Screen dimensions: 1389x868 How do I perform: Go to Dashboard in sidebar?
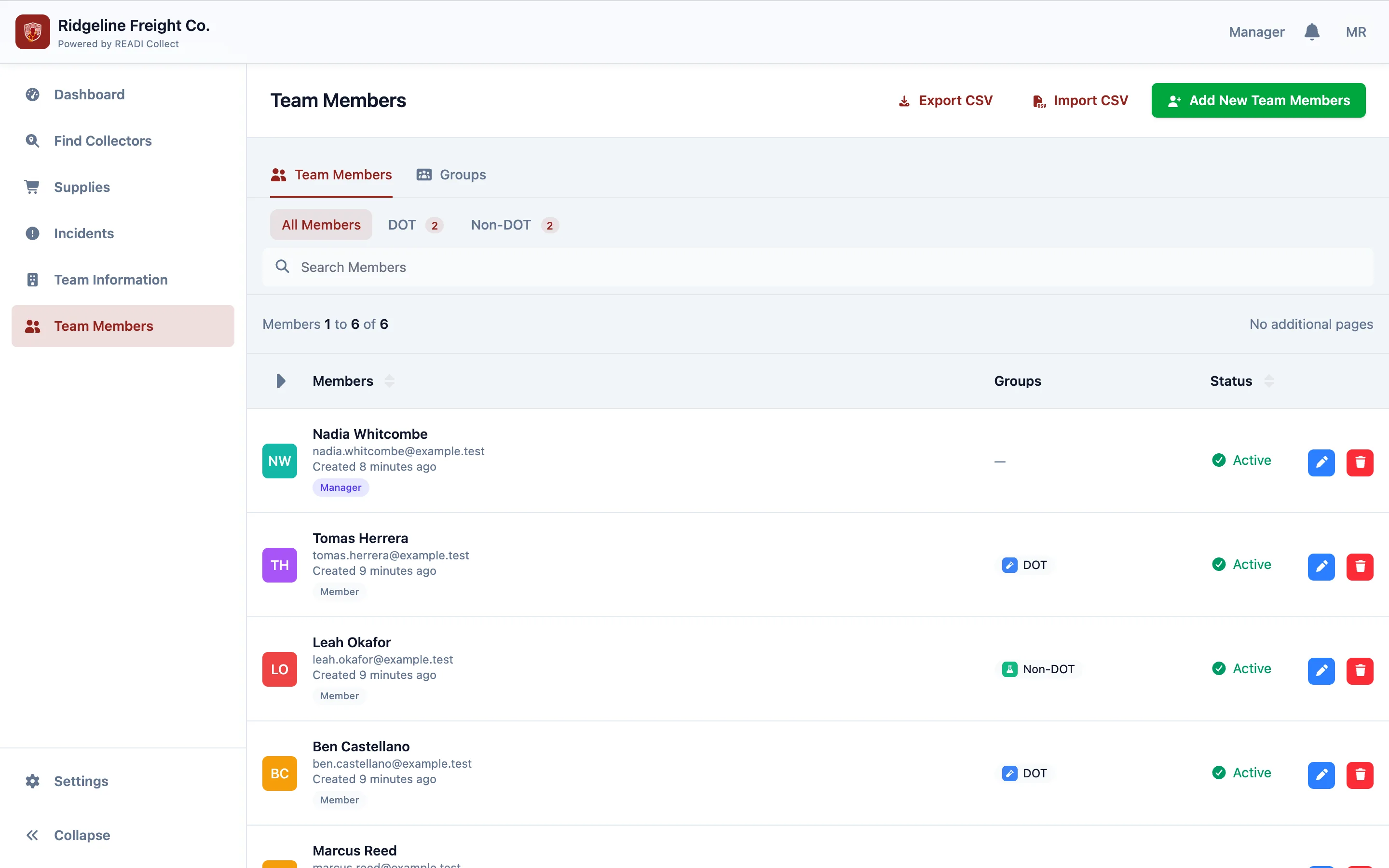[x=123, y=94]
